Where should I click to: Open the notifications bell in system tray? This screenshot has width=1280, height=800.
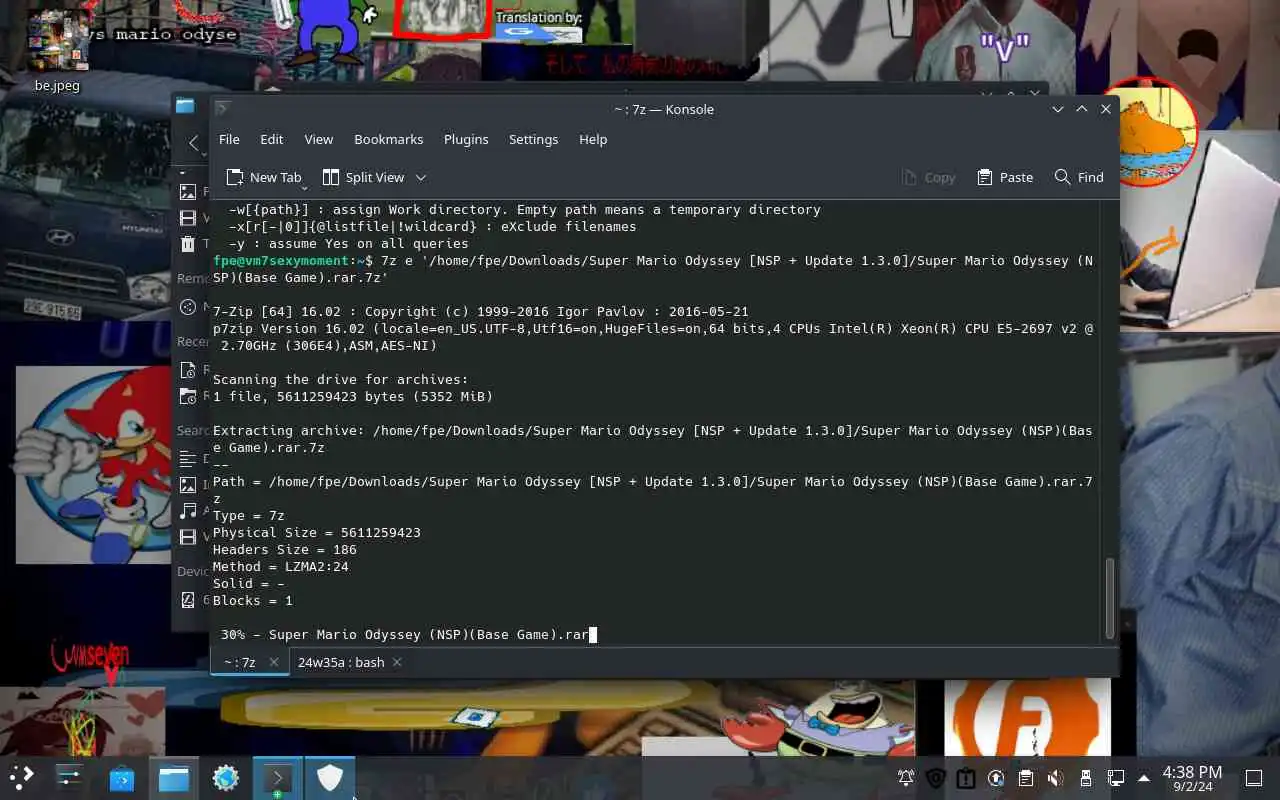coord(906,778)
